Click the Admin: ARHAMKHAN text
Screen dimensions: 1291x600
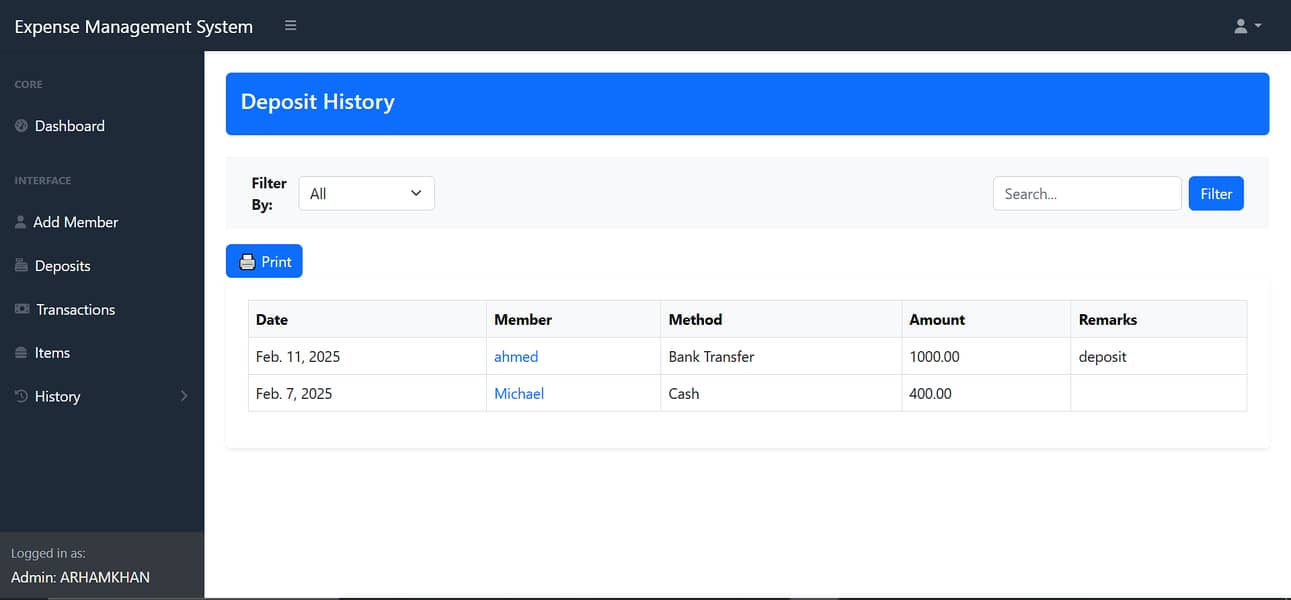80,577
